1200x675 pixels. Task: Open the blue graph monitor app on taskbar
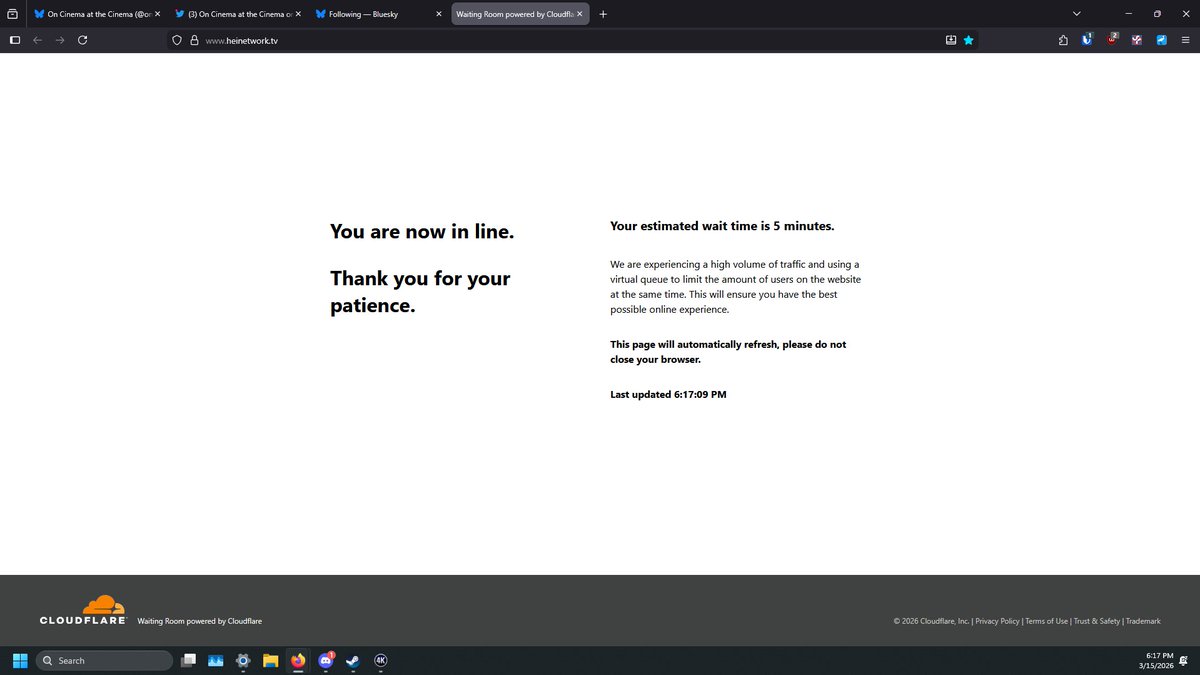[x=215, y=660]
